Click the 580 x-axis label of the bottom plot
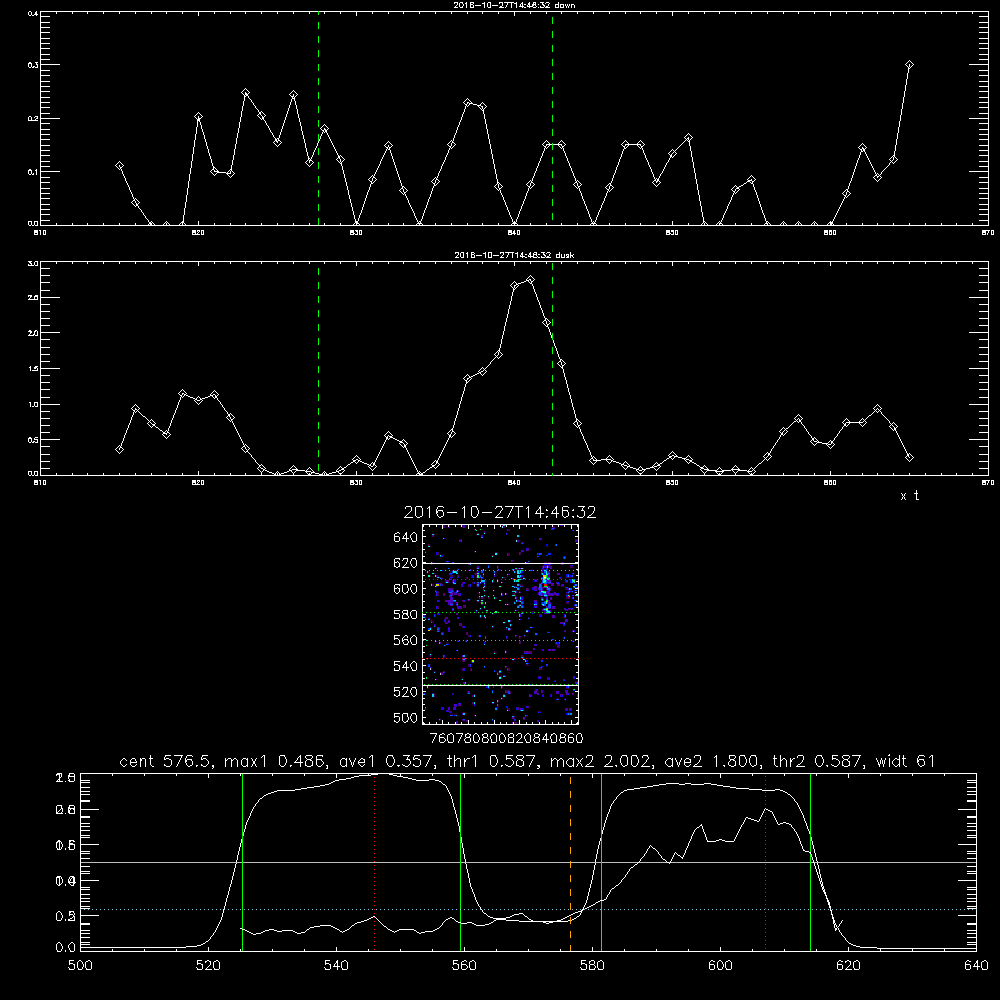1000x1000 pixels. 592,966
